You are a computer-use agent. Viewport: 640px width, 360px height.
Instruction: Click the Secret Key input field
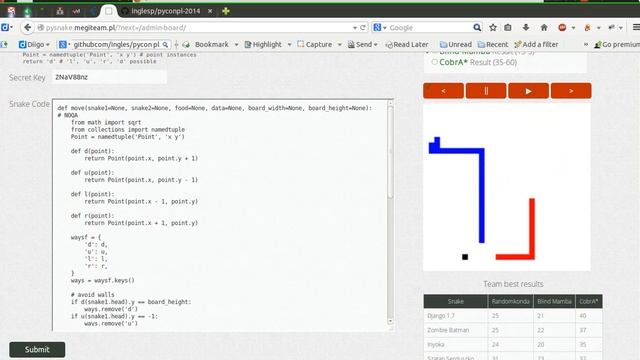(109, 77)
